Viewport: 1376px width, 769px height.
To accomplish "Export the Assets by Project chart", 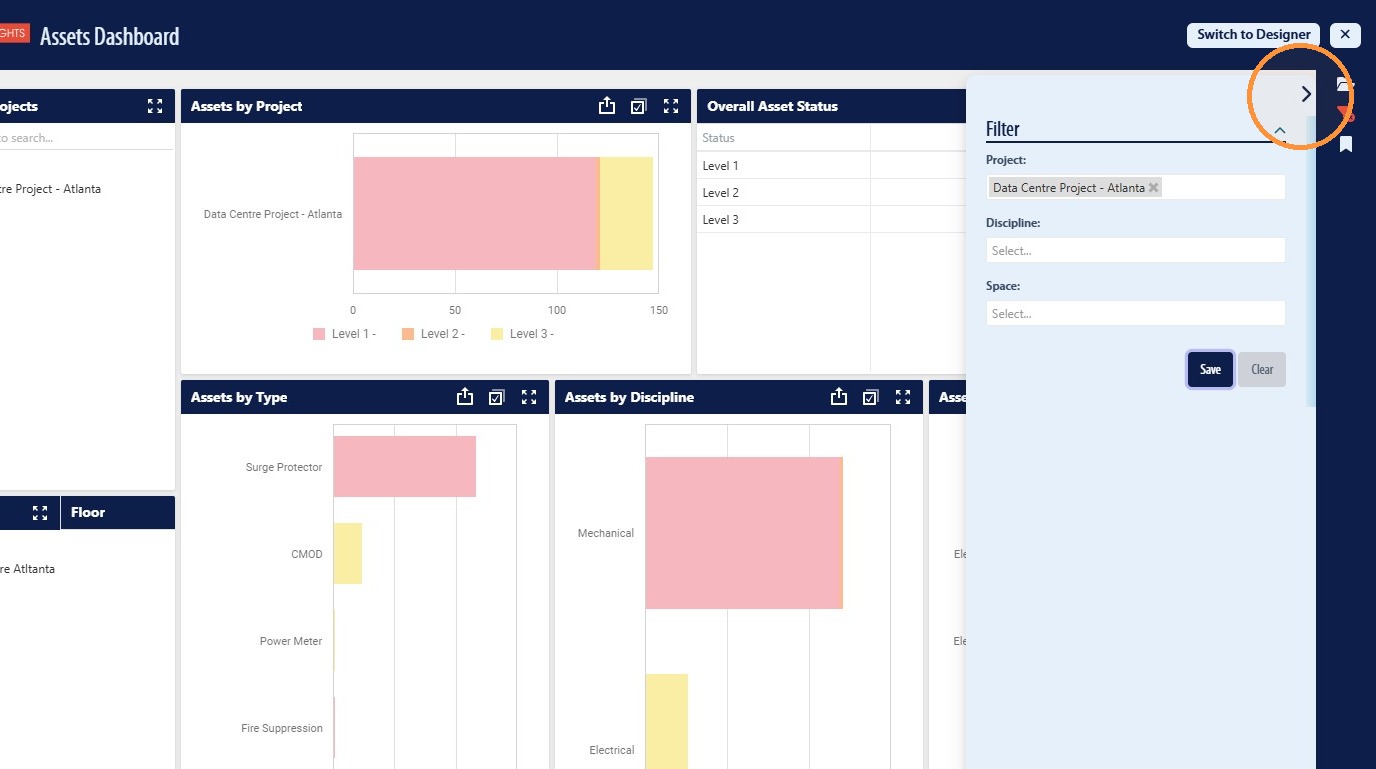I will 606,106.
